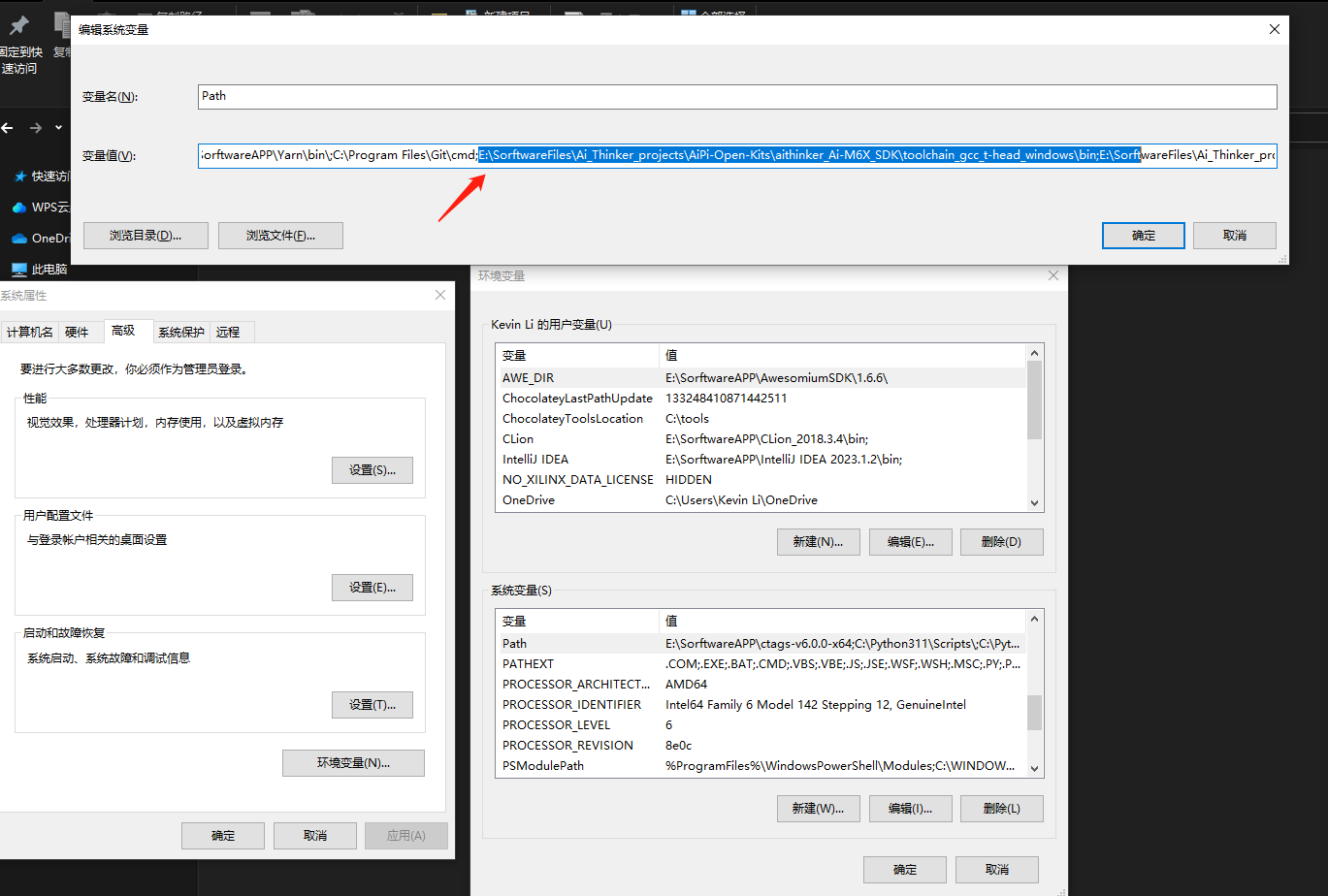The height and width of the screenshot is (896, 1328).
Task: Cancel the edit system variable dialog
Action: tap(1235, 236)
